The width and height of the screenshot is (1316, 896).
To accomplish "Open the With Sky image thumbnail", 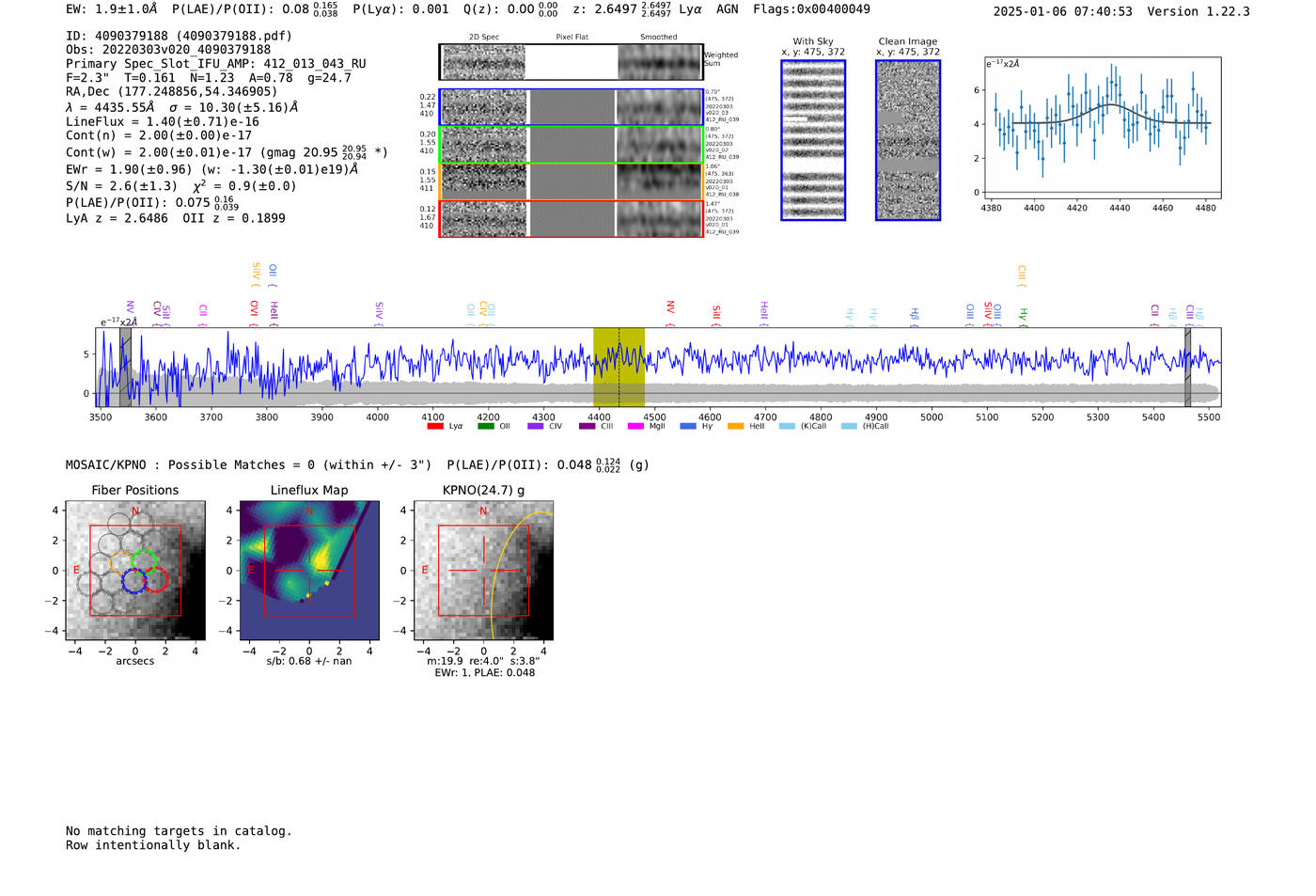I will point(813,140).
